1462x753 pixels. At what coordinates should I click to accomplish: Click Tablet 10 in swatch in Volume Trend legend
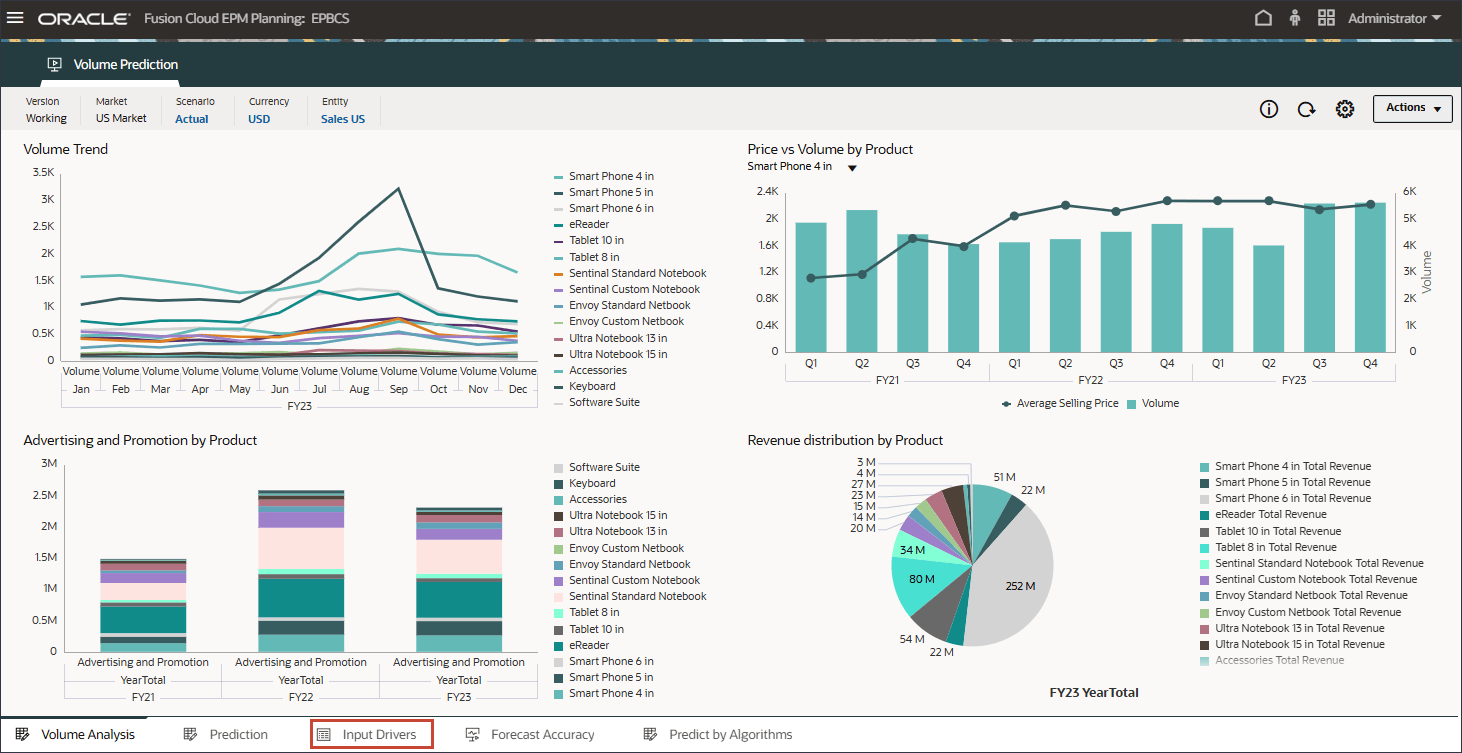[559, 241]
